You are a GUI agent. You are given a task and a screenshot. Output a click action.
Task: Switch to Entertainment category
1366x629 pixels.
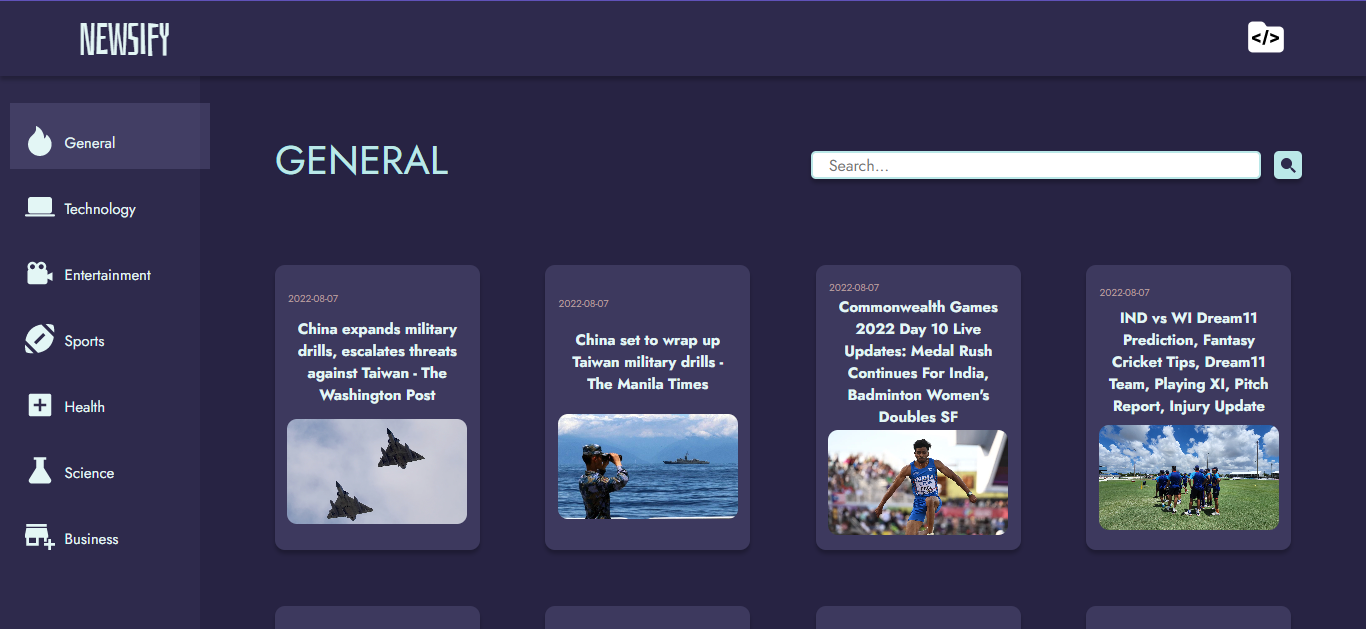108,275
